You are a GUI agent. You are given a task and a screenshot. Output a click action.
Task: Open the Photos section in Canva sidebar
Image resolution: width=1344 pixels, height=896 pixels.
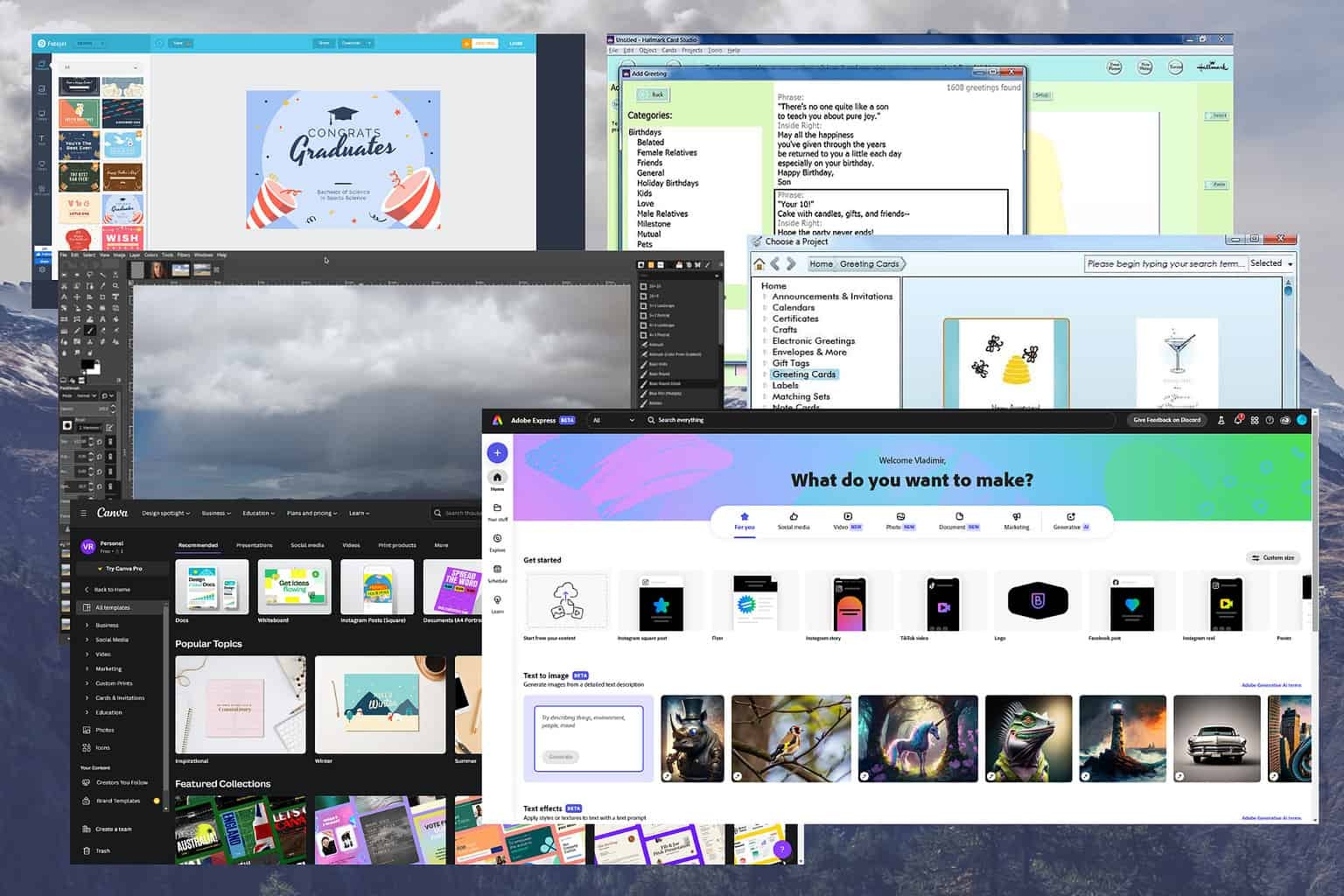[104, 730]
